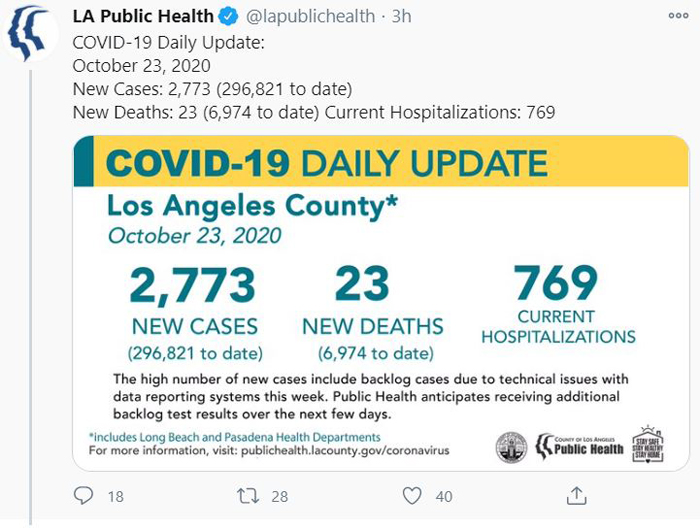Click the County of Los Angeles seal logo
Image resolution: width=700 pixels, height=530 pixels.
(512, 447)
